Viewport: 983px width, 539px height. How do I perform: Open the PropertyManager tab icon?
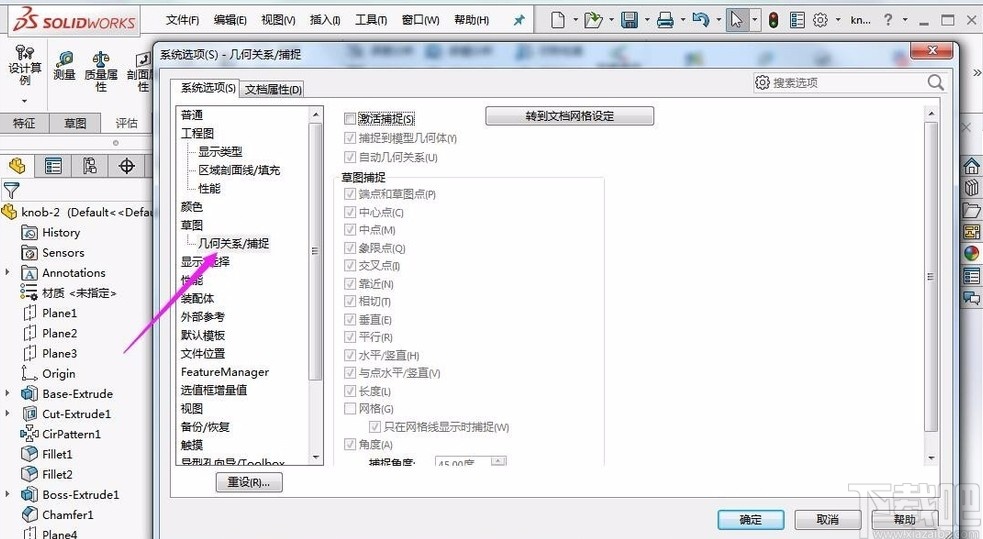pyautogui.click(x=53, y=166)
